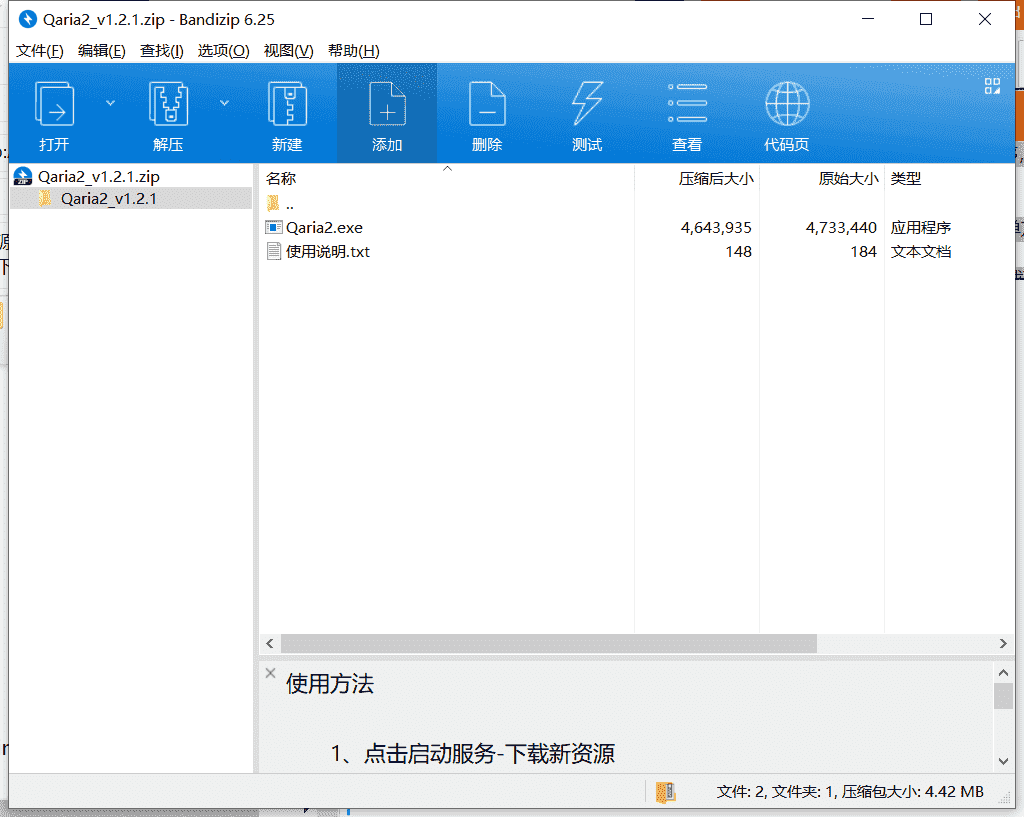Screen dimensions: 1024x817
Task: Close the comment preview pane
Action: coord(270,673)
